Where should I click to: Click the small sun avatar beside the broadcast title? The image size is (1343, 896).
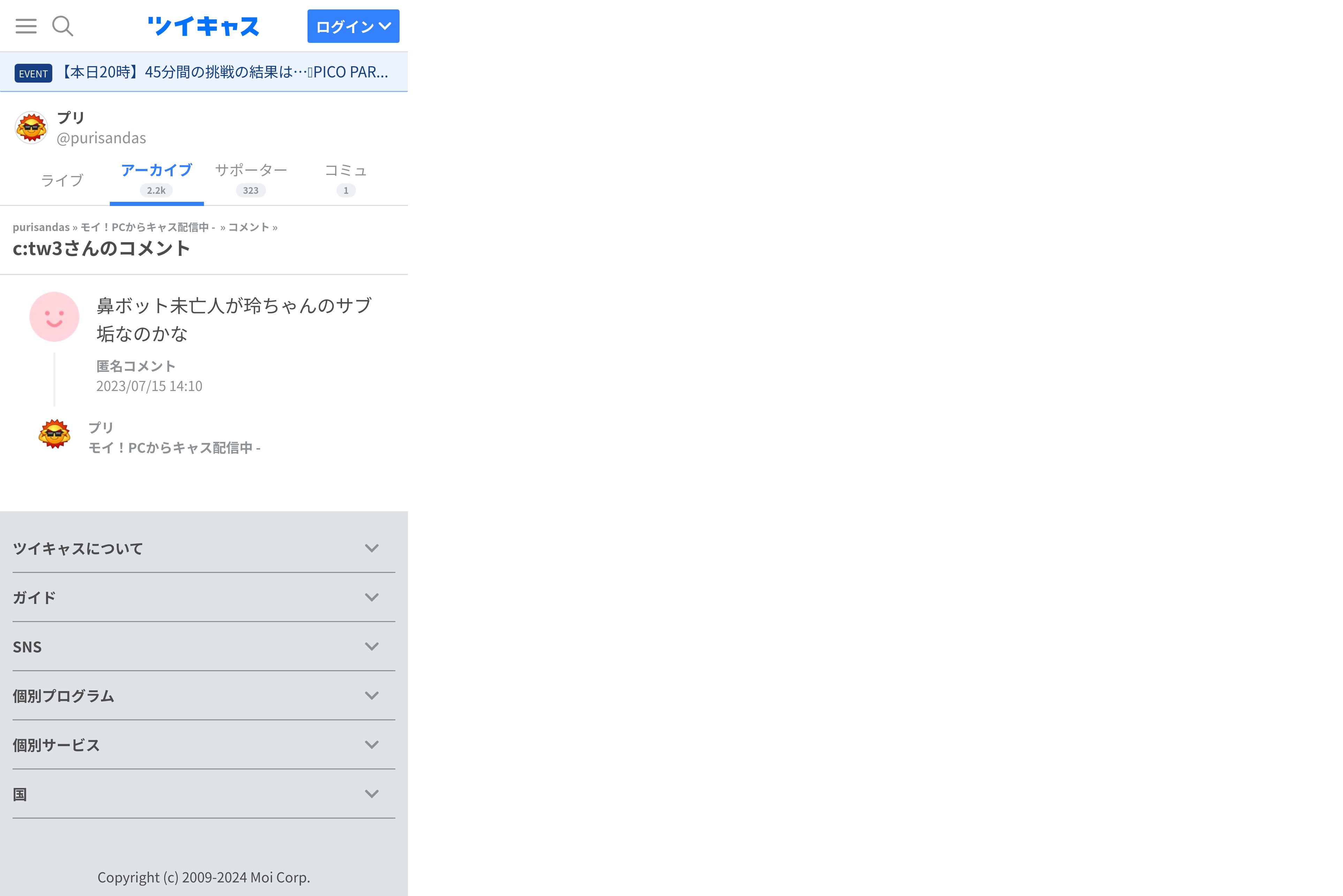pos(54,434)
